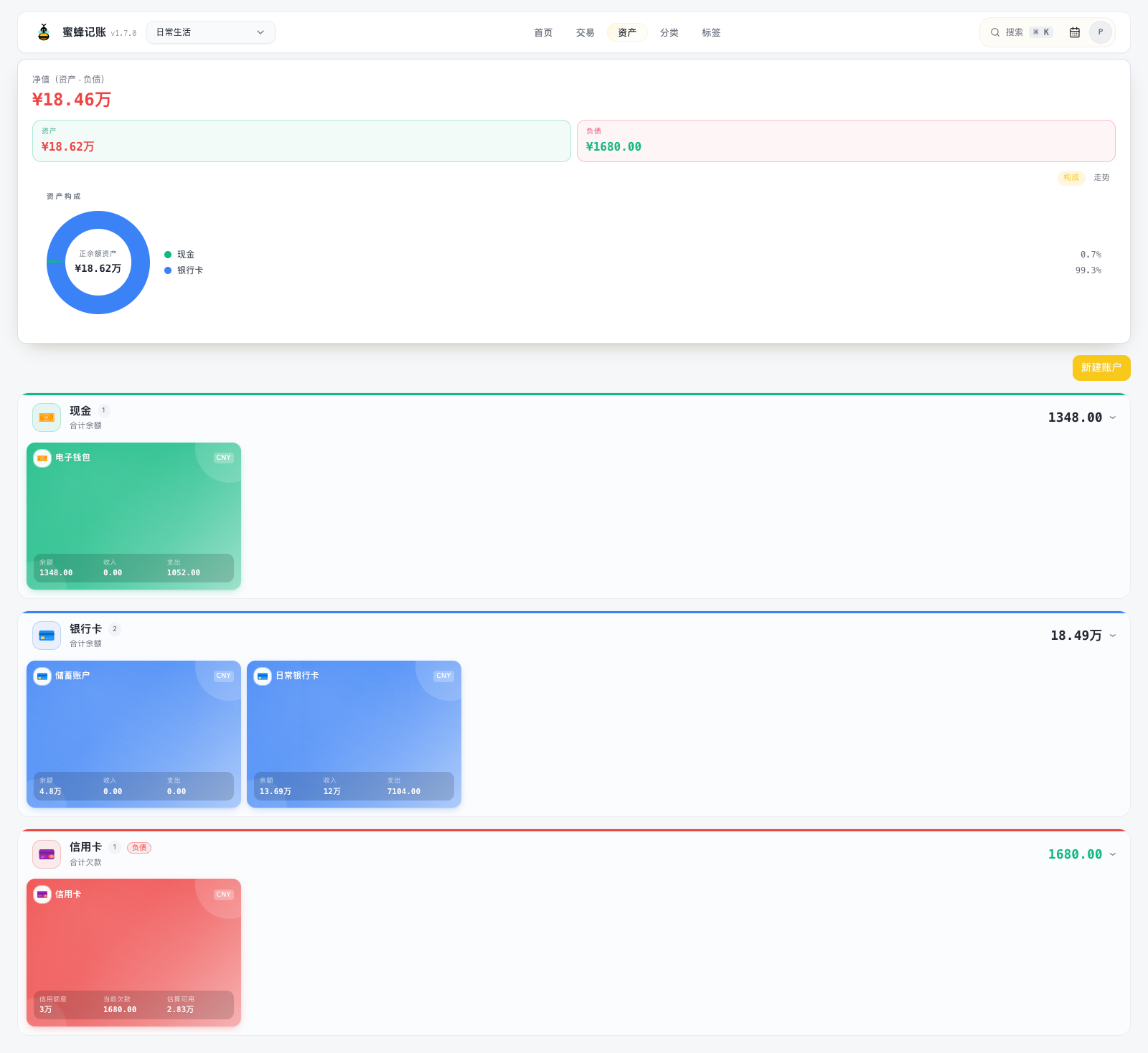
Task: Open the 日常生活 ledger dropdown
Action: (x=211, y=32)
